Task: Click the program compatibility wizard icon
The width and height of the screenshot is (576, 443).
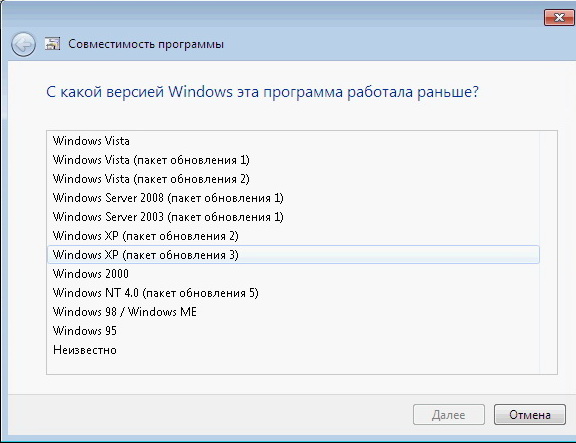Action: (52, 44)
